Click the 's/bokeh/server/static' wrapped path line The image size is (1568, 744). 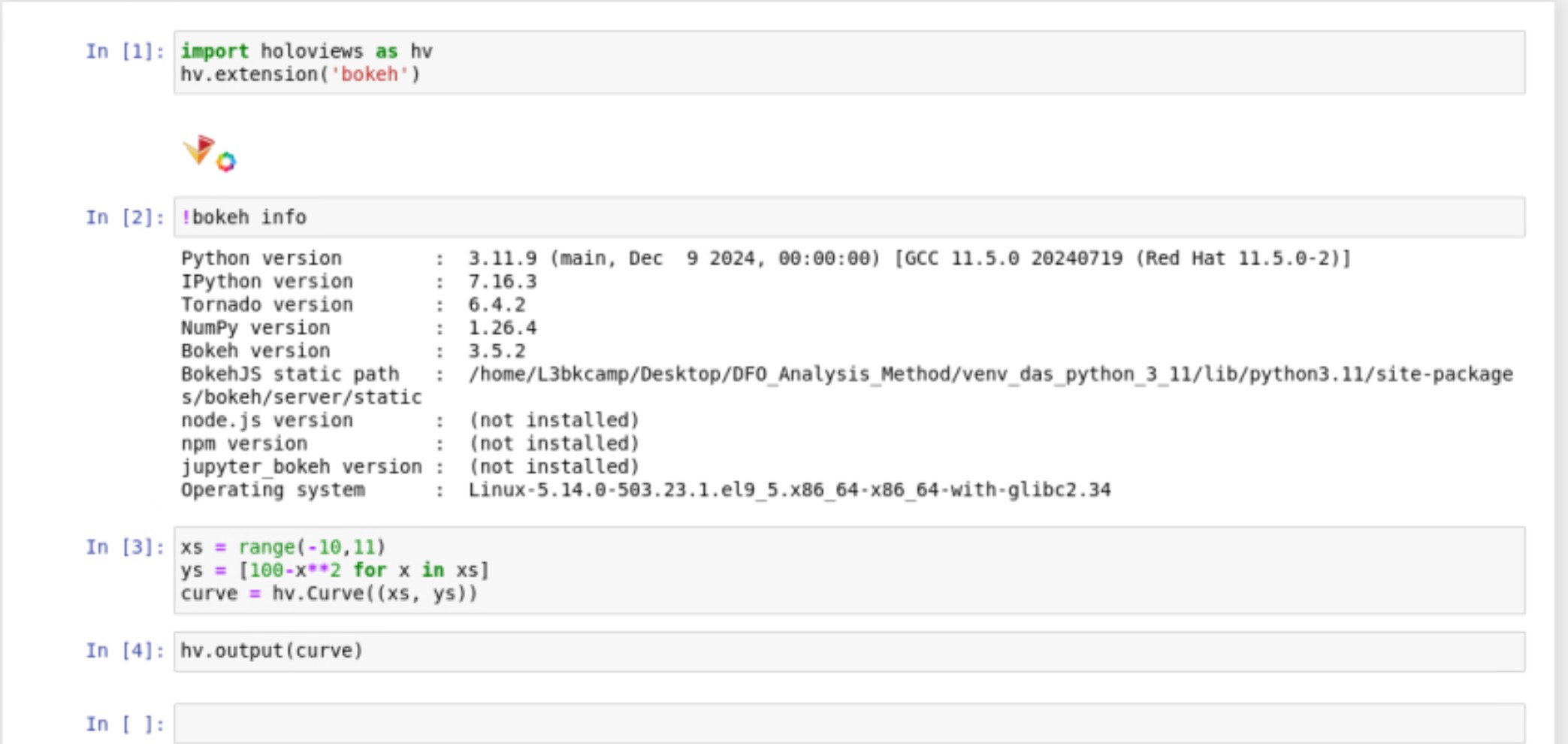pyautogui.click(x=301, y=398)
